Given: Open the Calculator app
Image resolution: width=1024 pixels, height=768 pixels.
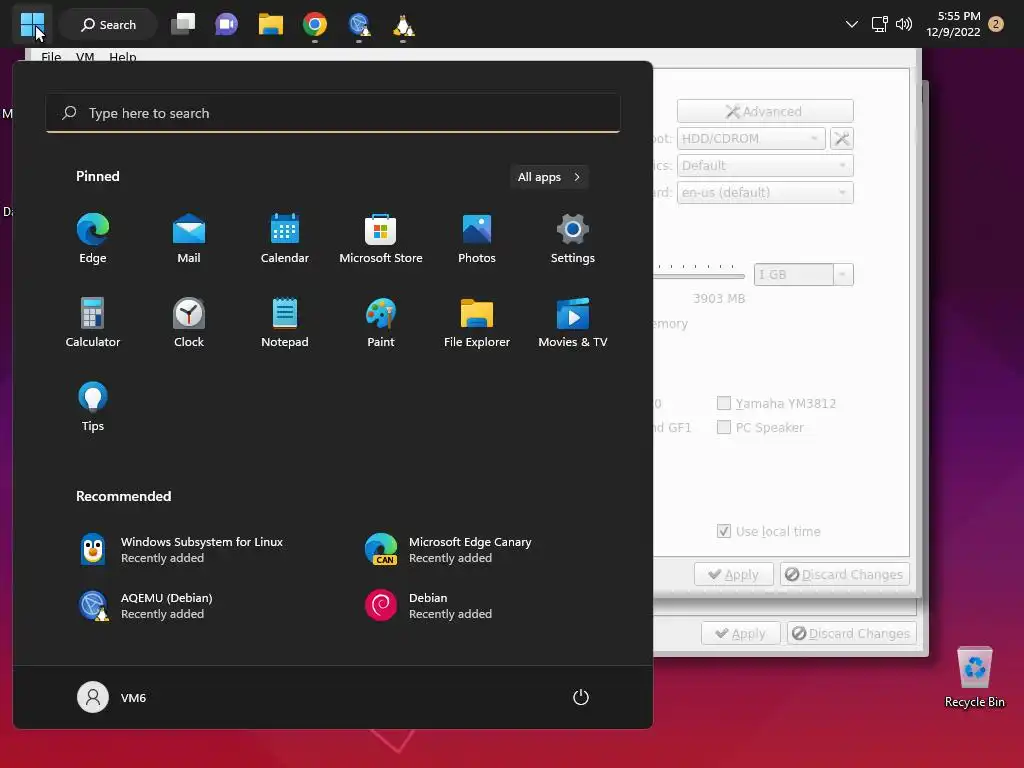Looking at the screenshot, I should 93,323.
